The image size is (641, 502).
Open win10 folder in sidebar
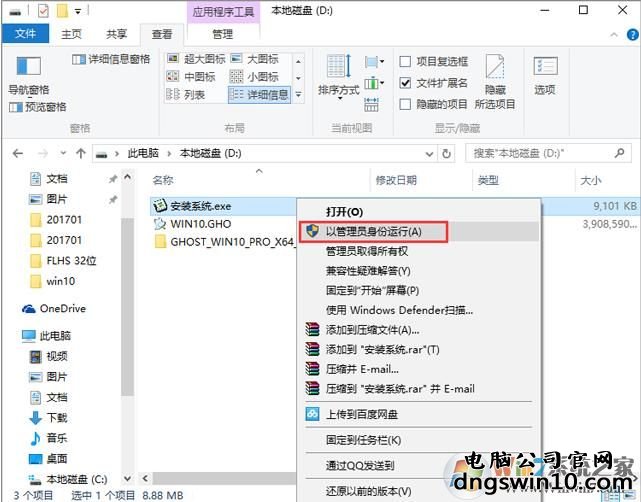coord(53,281)
